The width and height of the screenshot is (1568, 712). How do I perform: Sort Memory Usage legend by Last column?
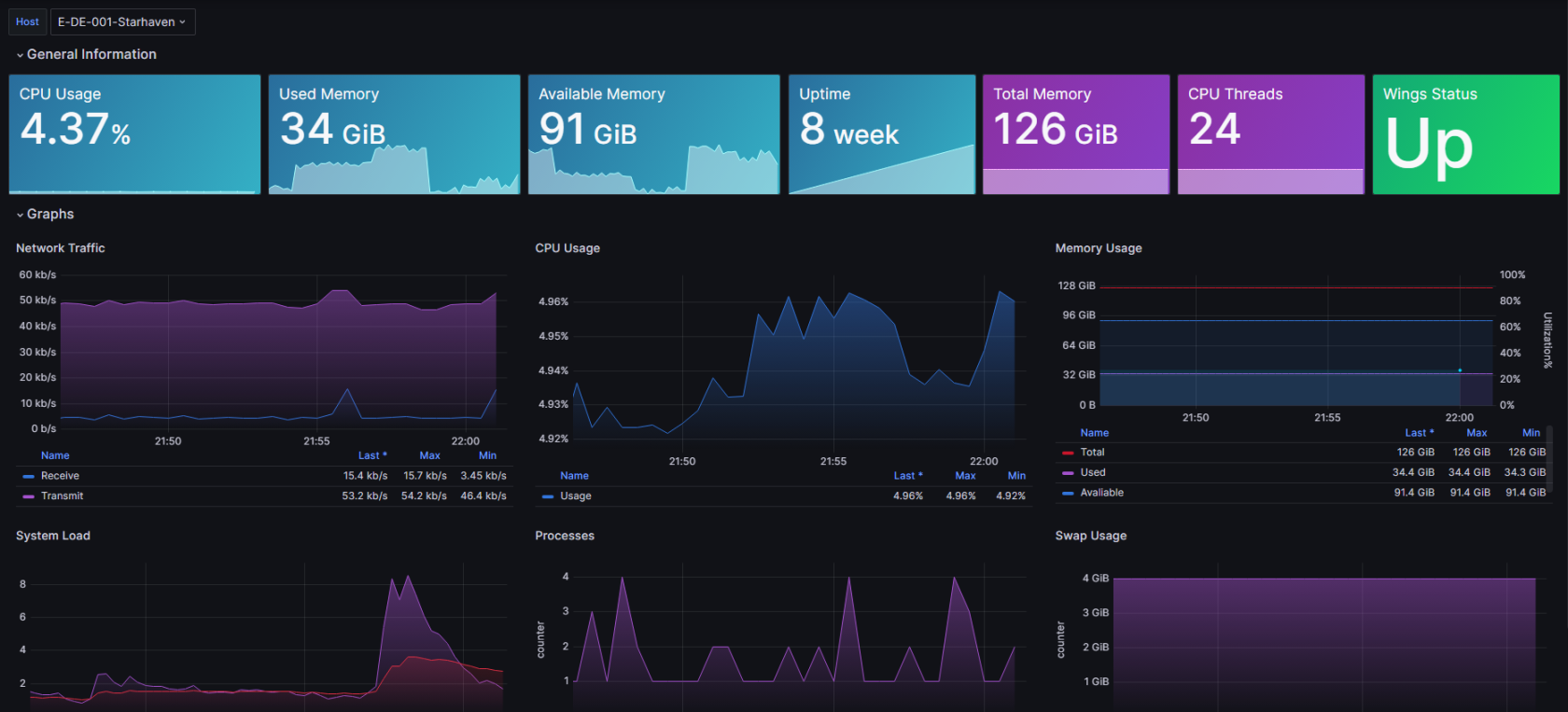click(x=1419, y=433)
